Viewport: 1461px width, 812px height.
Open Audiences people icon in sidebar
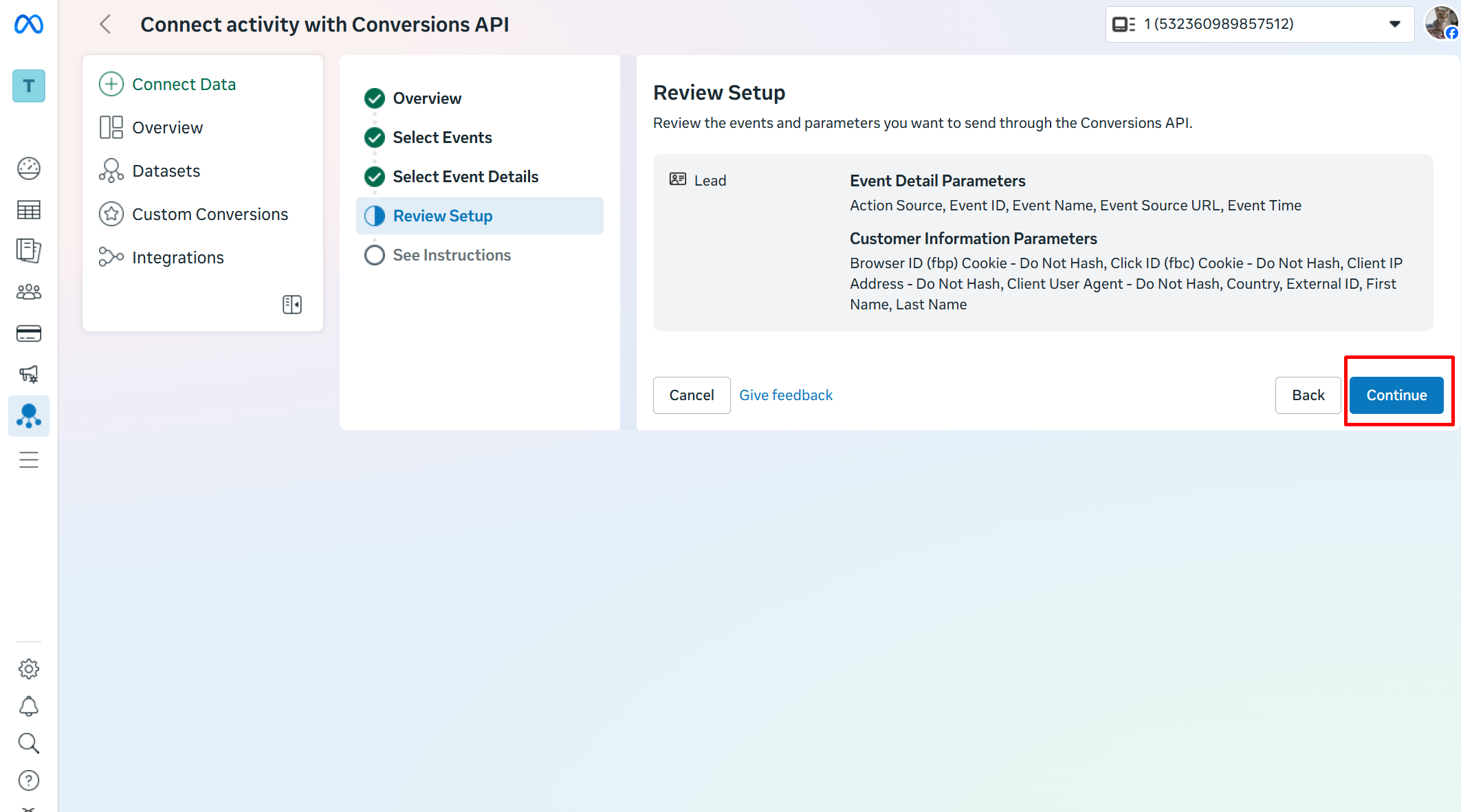pos(29,292)
